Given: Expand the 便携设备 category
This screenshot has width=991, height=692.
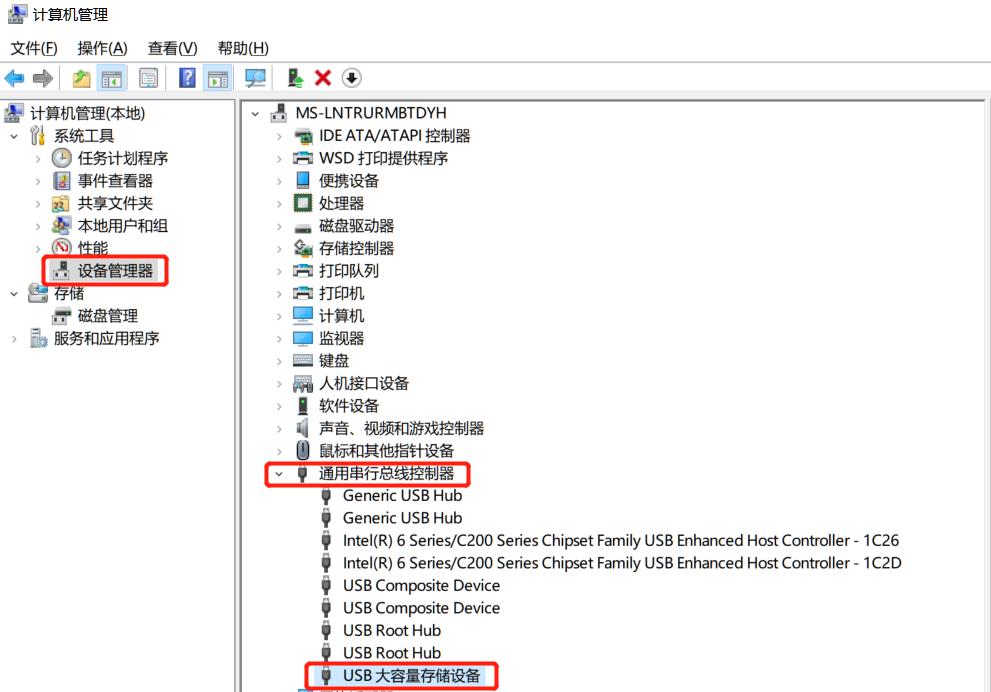Looking at the screenshot, I should coord(279,181).
